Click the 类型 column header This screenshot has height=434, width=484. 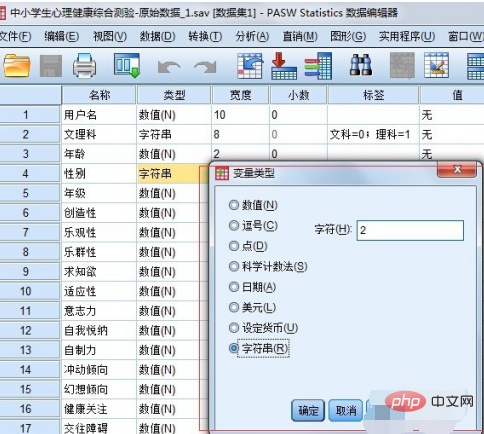(x=174, y=95)
